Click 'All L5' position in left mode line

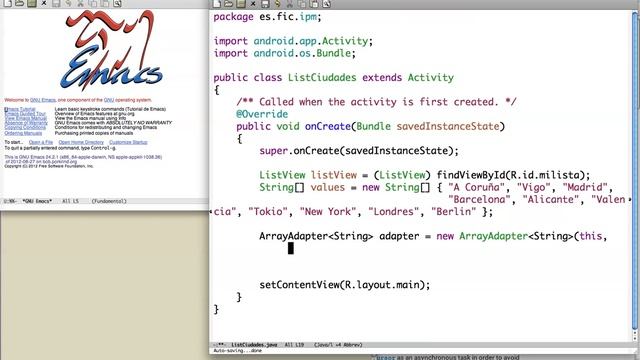coord(70,201)
